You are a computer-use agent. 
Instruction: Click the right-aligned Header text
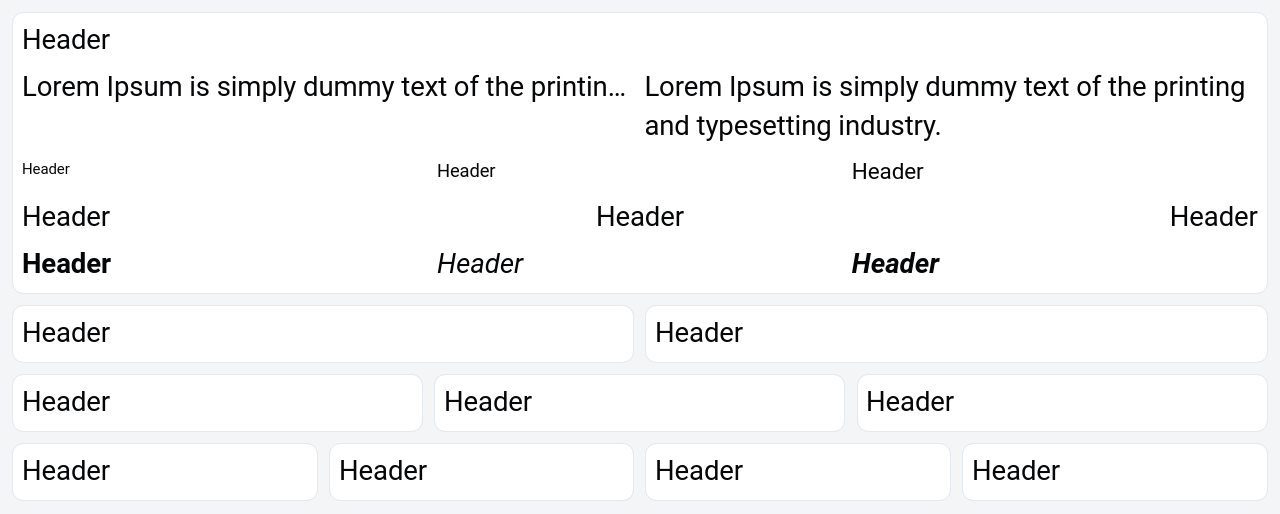(x=1213, y=217)
